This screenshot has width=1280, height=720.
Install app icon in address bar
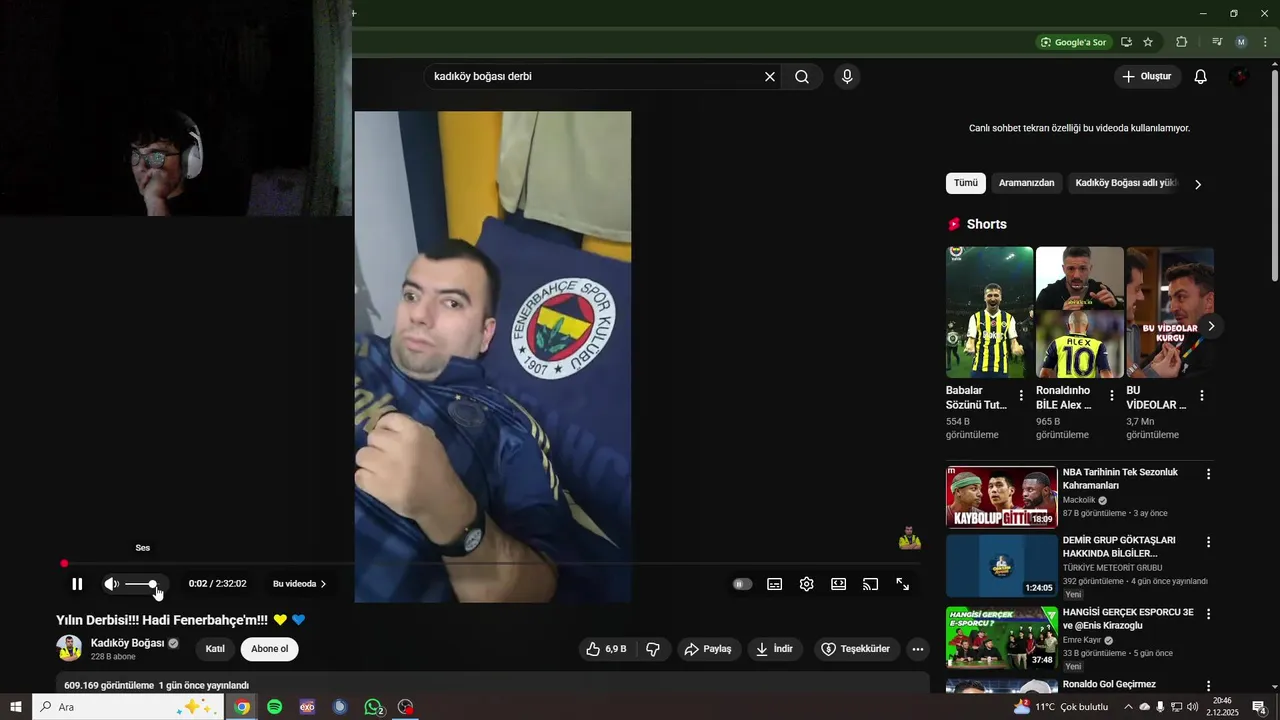pos(1126,42)
